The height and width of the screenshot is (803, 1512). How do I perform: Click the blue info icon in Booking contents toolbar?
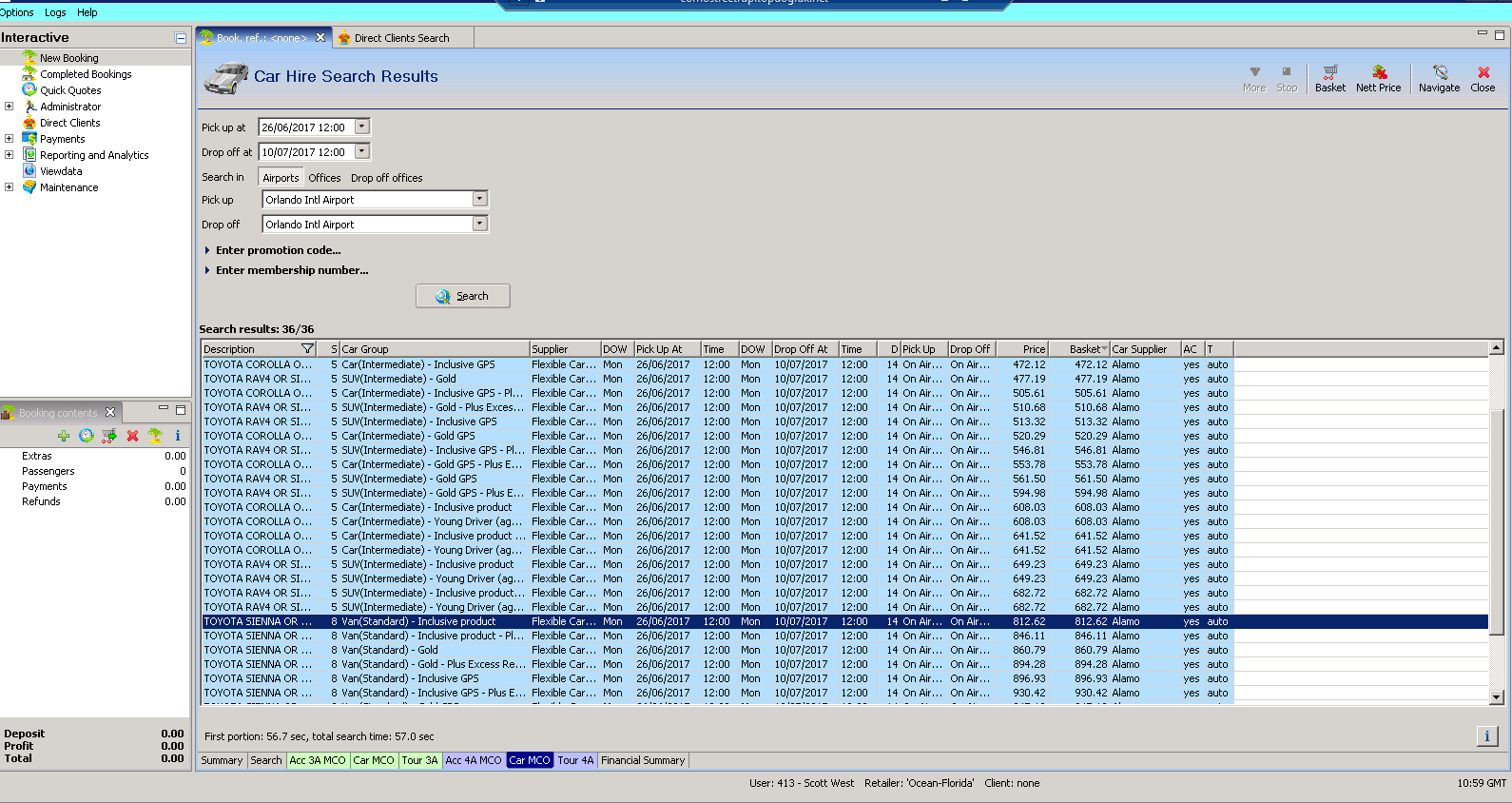pos(178,436)
